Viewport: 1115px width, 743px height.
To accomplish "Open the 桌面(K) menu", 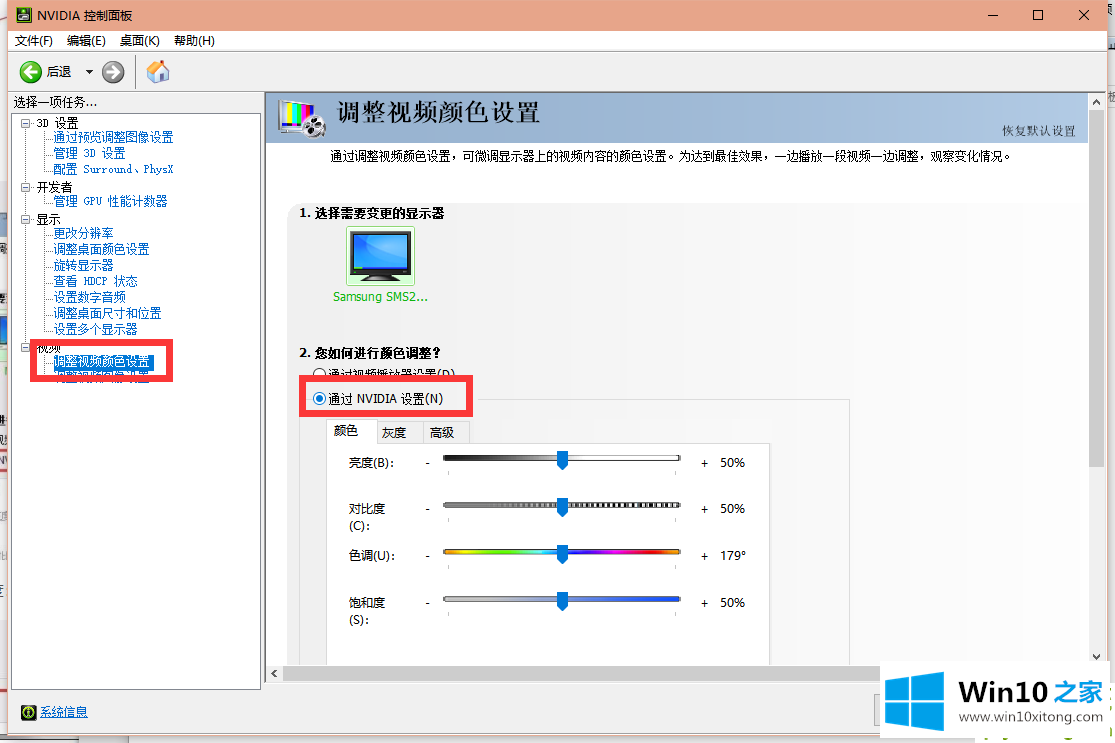I will click(139, 41).
